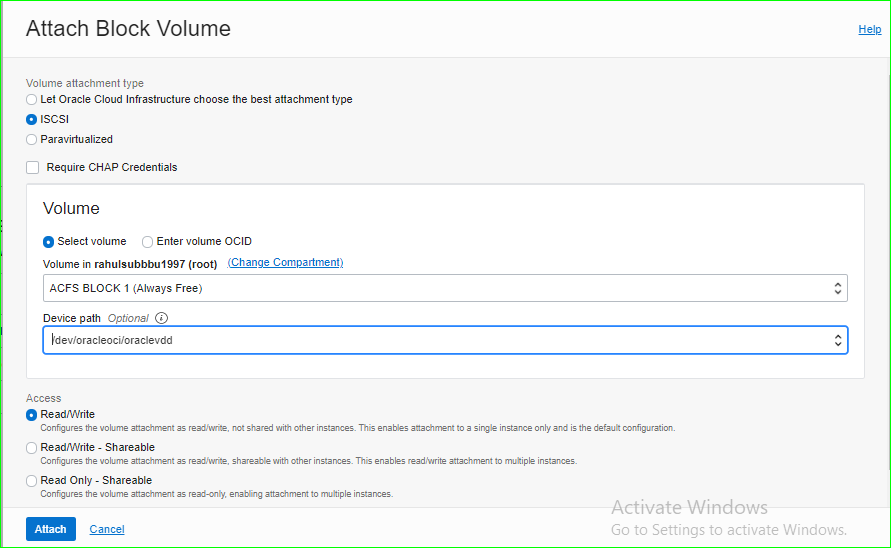Image resolution: width=891 pixels, height=548 pixels.
Task: Click the Volume section heading
Action: pos(71,209)
